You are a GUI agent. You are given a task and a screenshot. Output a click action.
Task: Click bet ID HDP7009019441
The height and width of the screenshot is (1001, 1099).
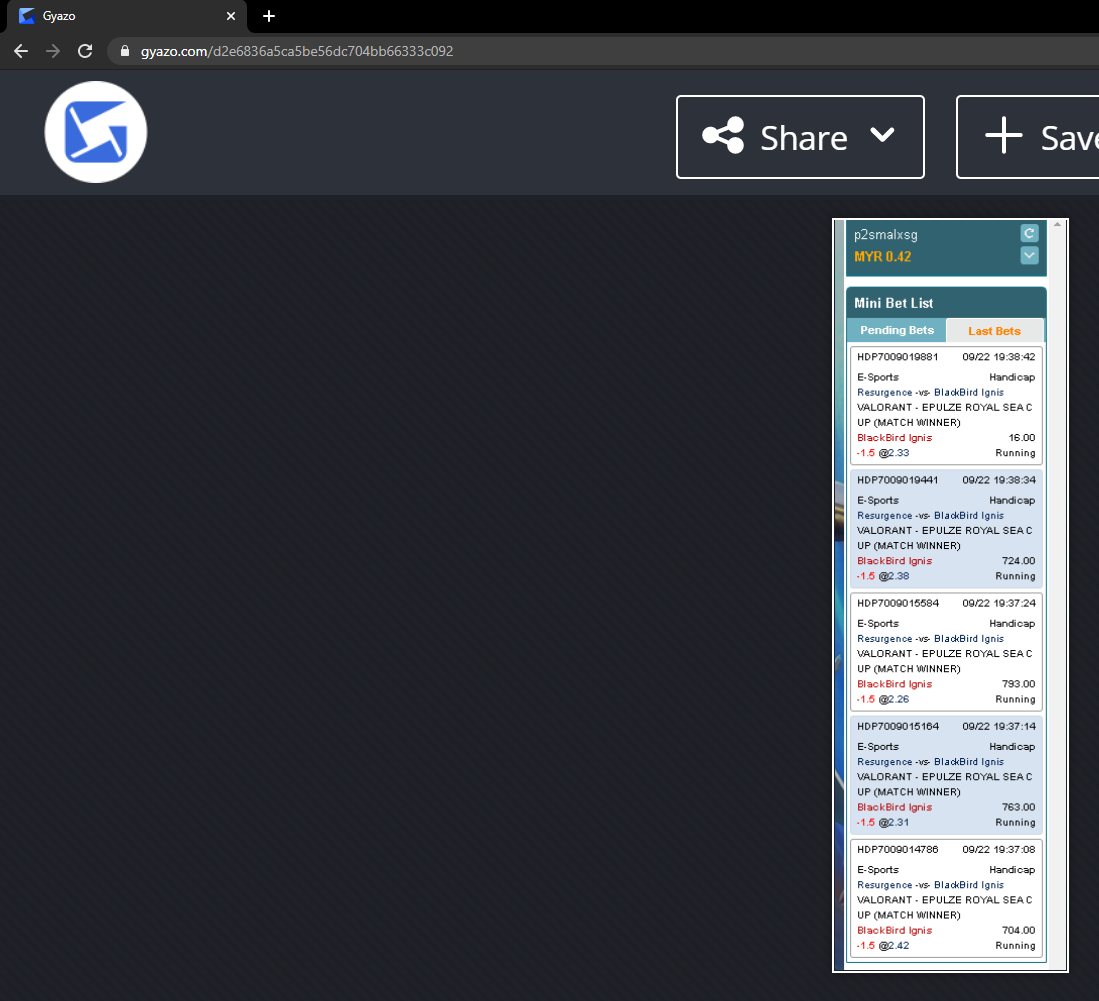click(x=897, y=480)
